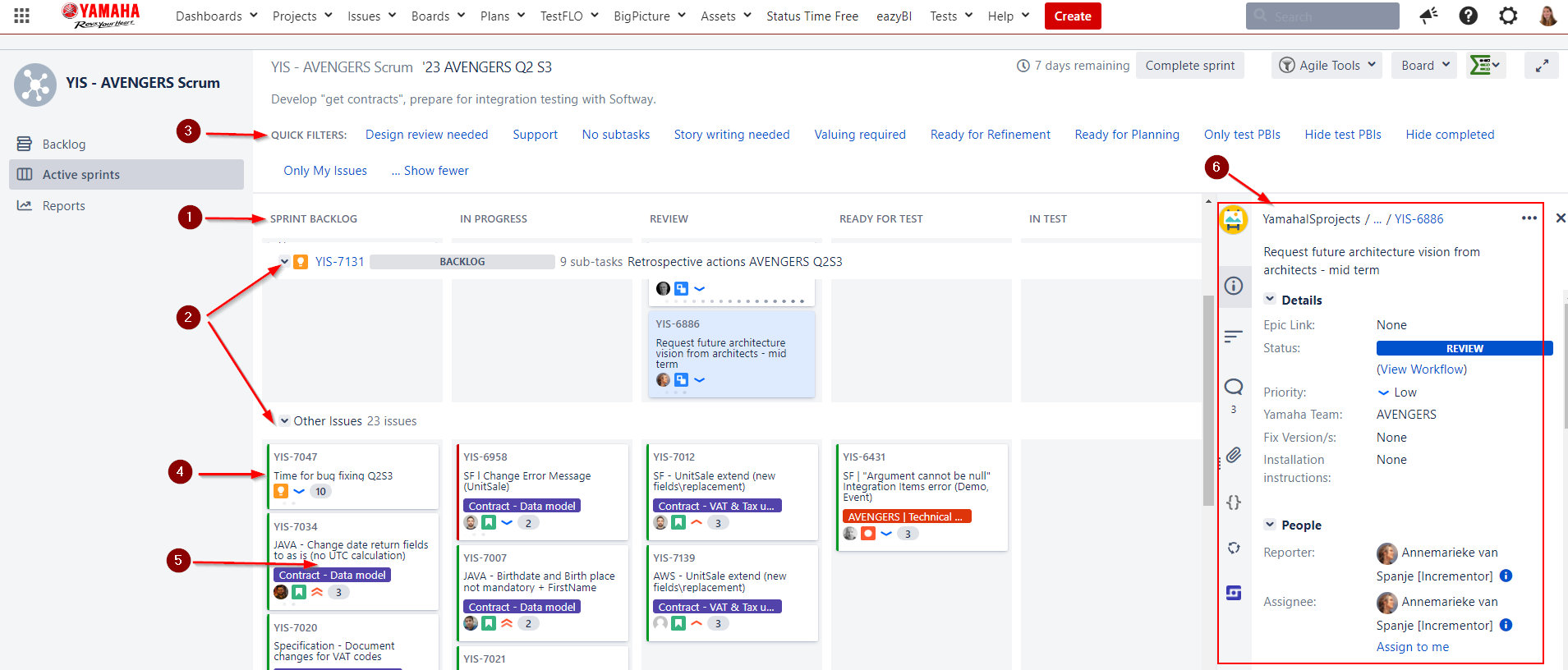This screenshot has width=1568, height=670.
Task: Open the description lines icon in issue panel
Action: coord(1234,336)
